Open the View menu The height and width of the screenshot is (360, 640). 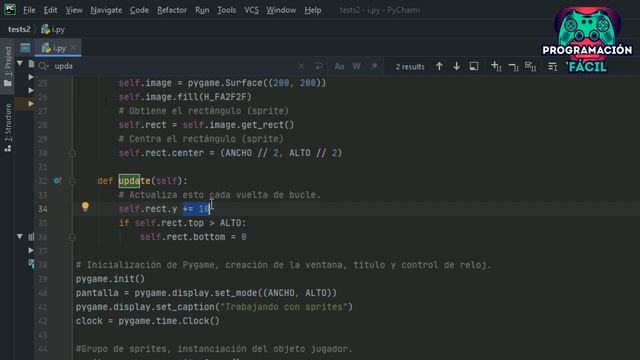pyautogui.click(x=74, y=10)
